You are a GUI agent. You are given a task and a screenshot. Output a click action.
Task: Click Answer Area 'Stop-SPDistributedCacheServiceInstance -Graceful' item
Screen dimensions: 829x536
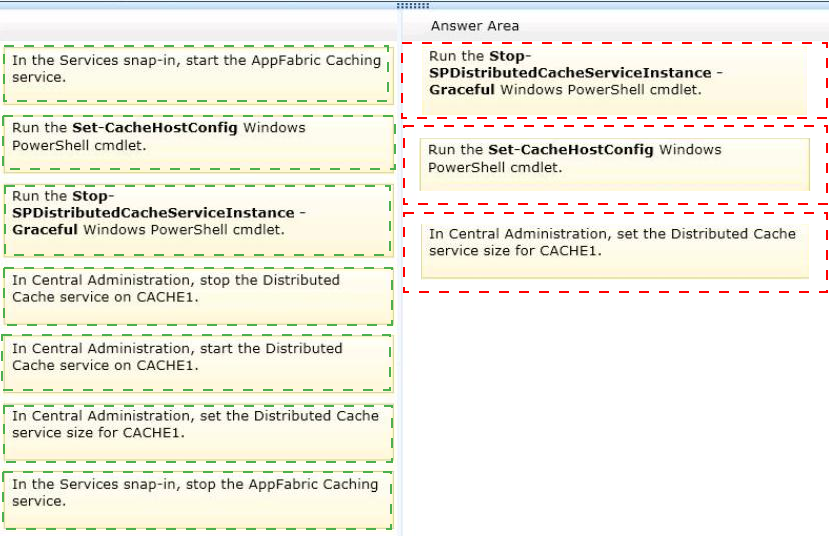click(x=614, y=80)
